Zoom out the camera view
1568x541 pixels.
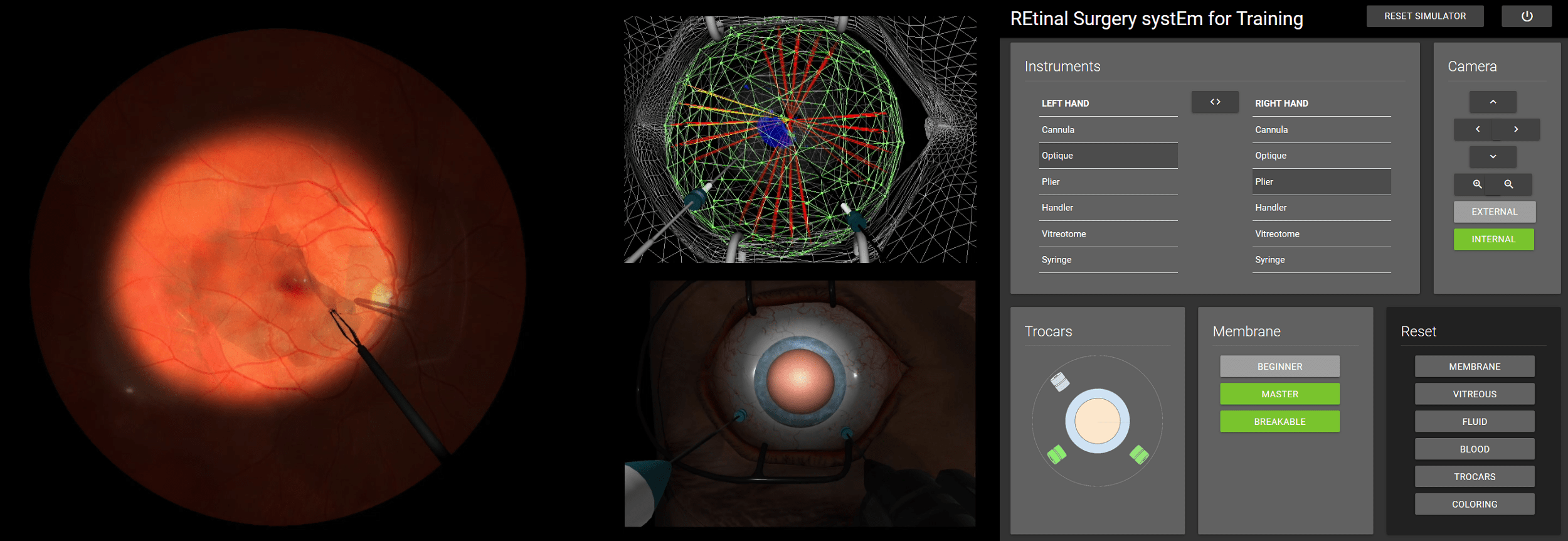[x=1508, y=185]
